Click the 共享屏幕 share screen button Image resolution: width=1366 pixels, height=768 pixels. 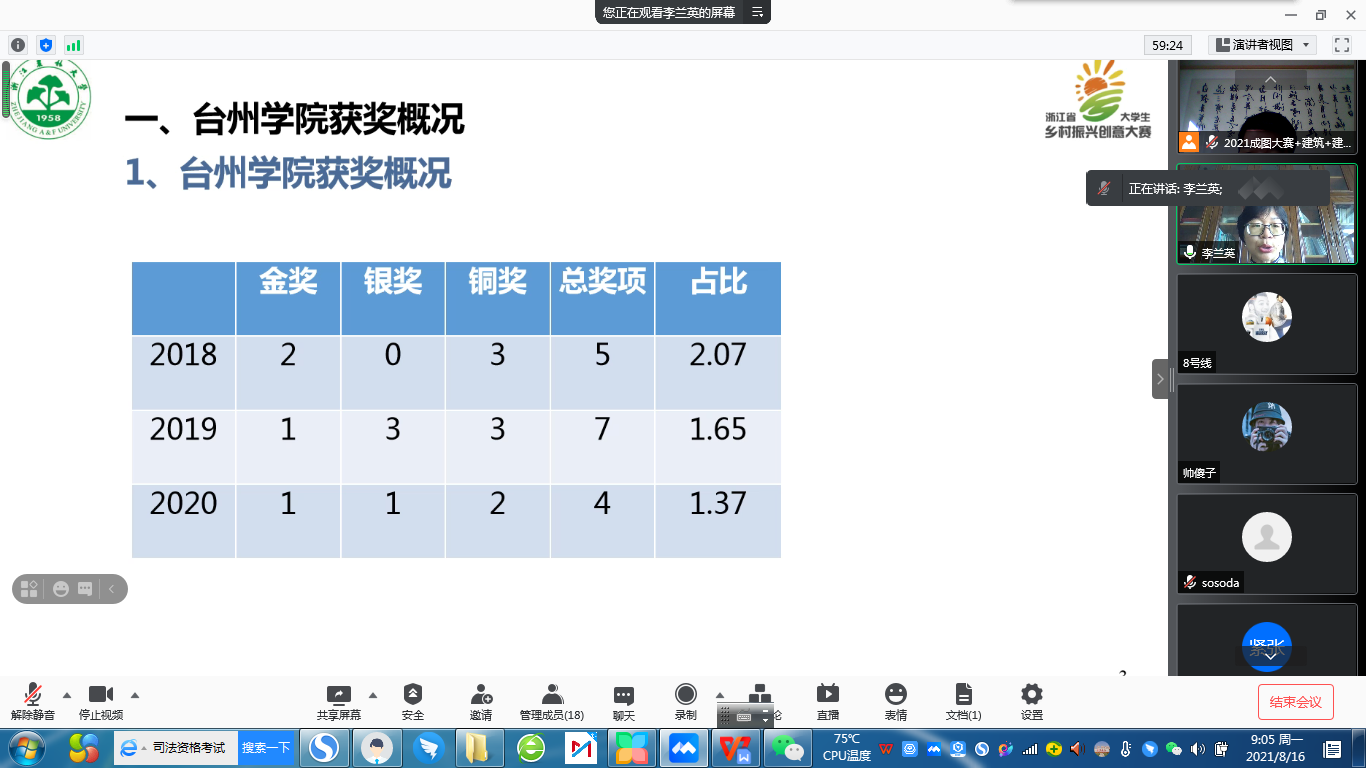pos(339,701)
